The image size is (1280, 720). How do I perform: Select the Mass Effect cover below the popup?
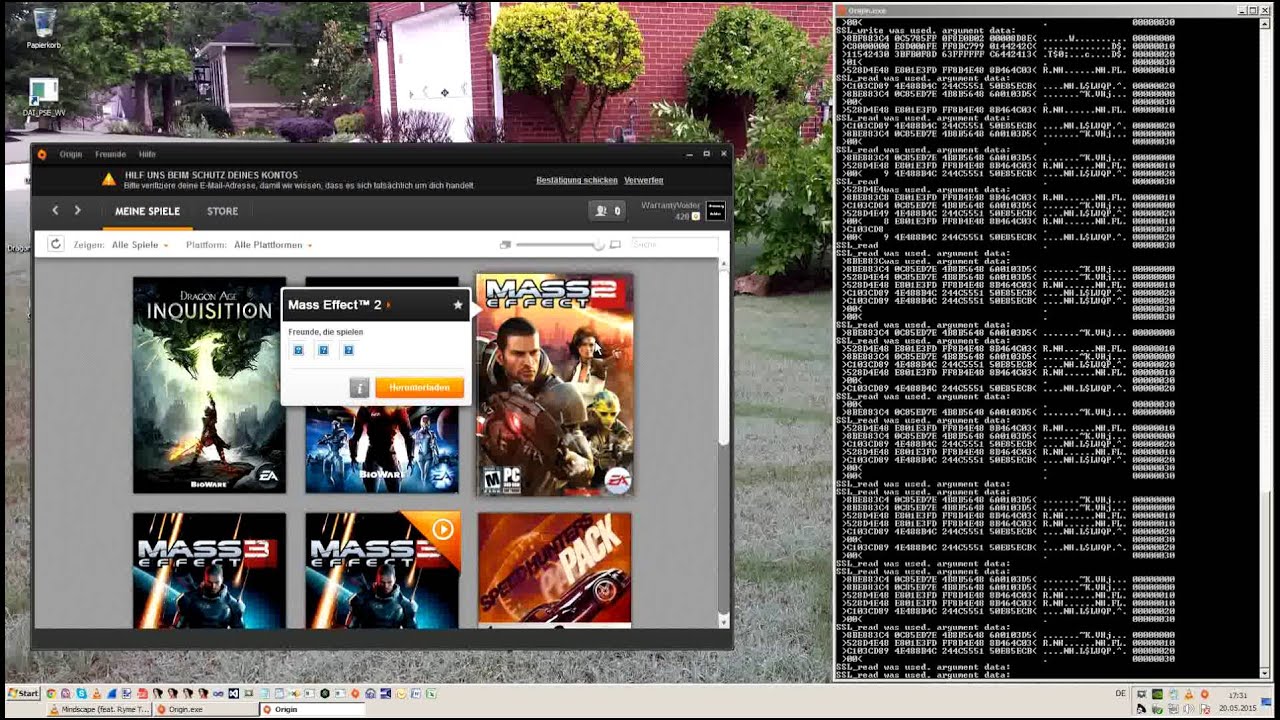point(382,450)
